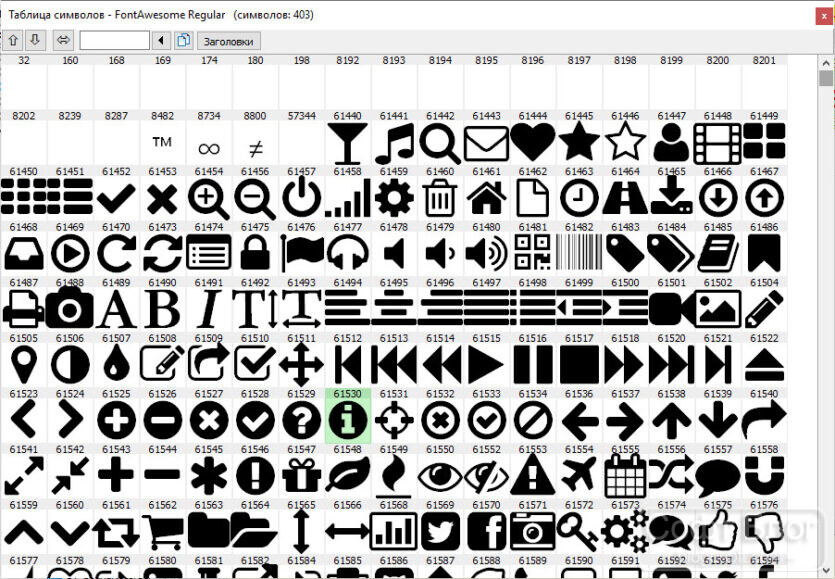The width and height of the screenshot is (835, 579).
Task: Select the map marker glyph 61505
Action: pyautogui.click(x=23, y=365)
